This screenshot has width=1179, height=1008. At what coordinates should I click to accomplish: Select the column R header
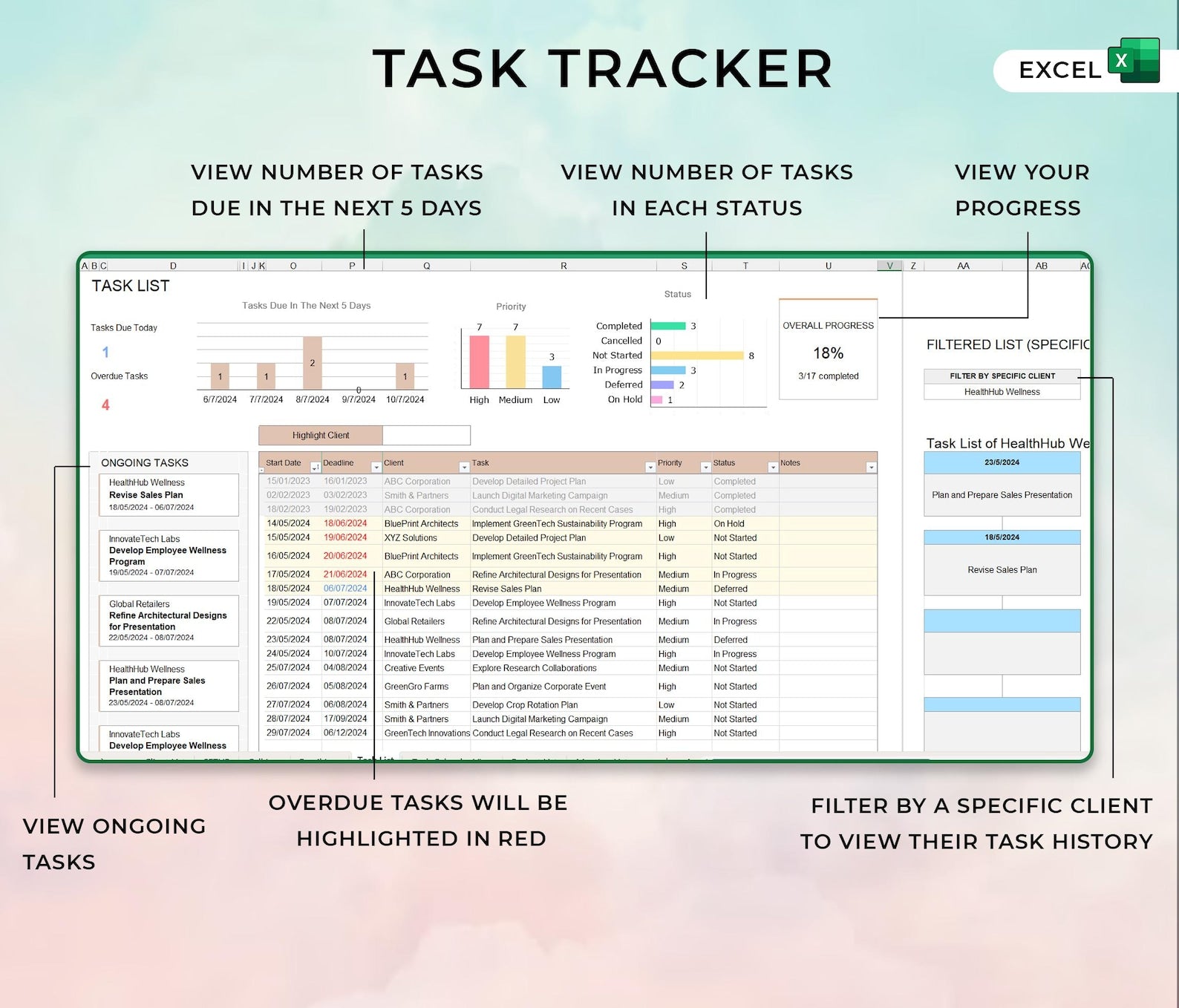564,266
